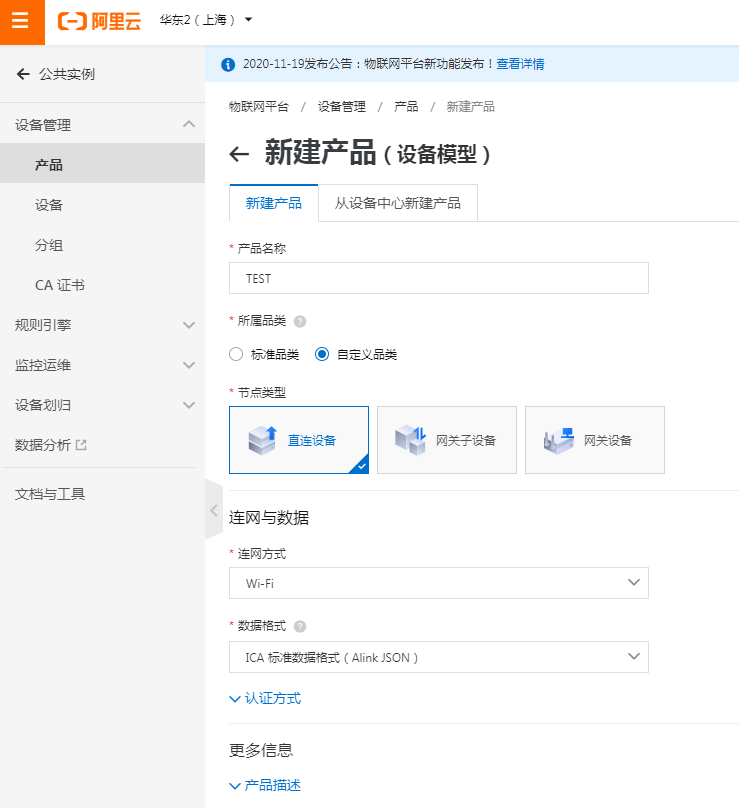Click the help icon next to 数据格式
Screen dimensions: 739x808
pos(299,627)
